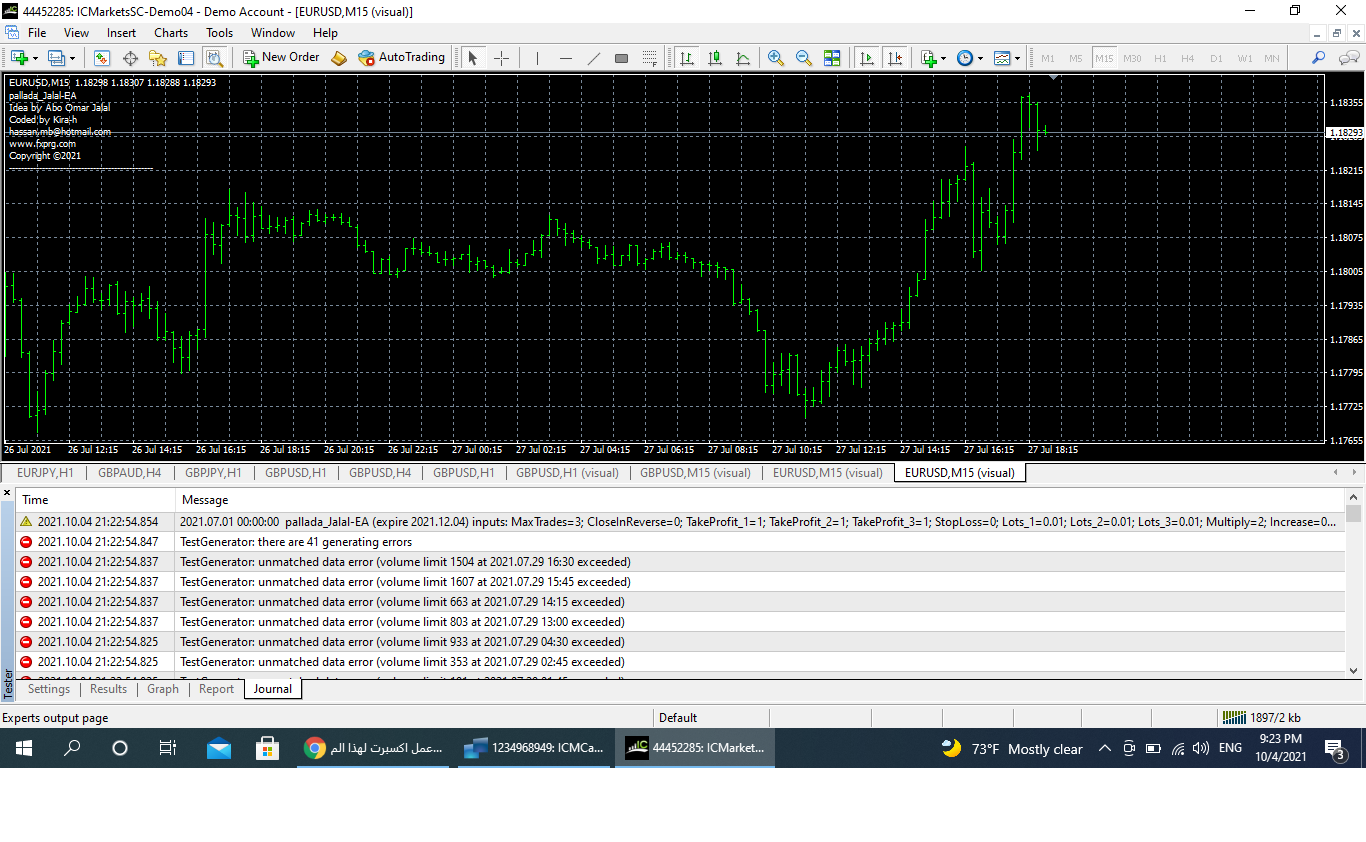
Task: Select the Crosshair tool
Action: tap(501, 58)
